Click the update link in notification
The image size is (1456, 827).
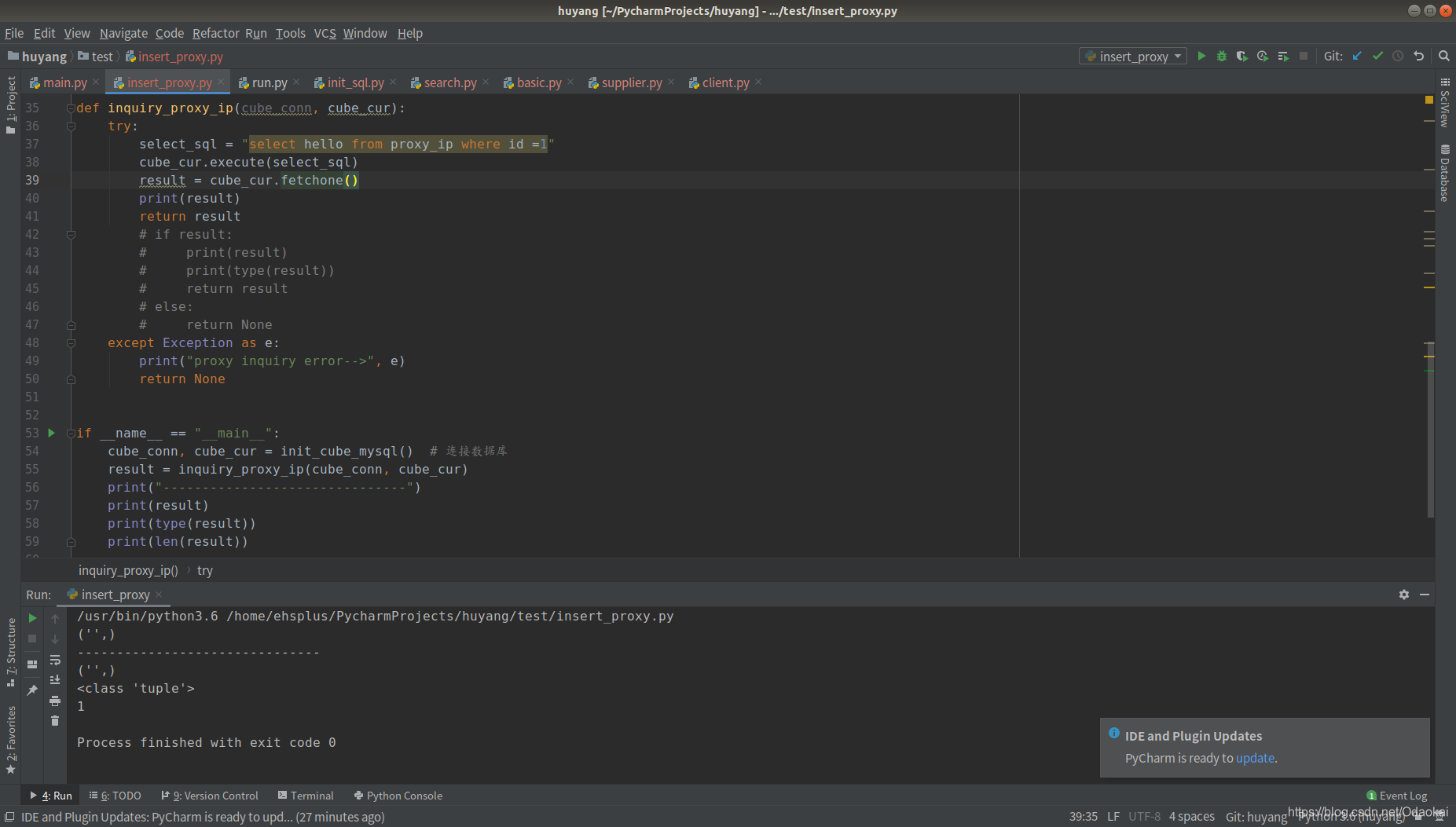pos(1255,758)
